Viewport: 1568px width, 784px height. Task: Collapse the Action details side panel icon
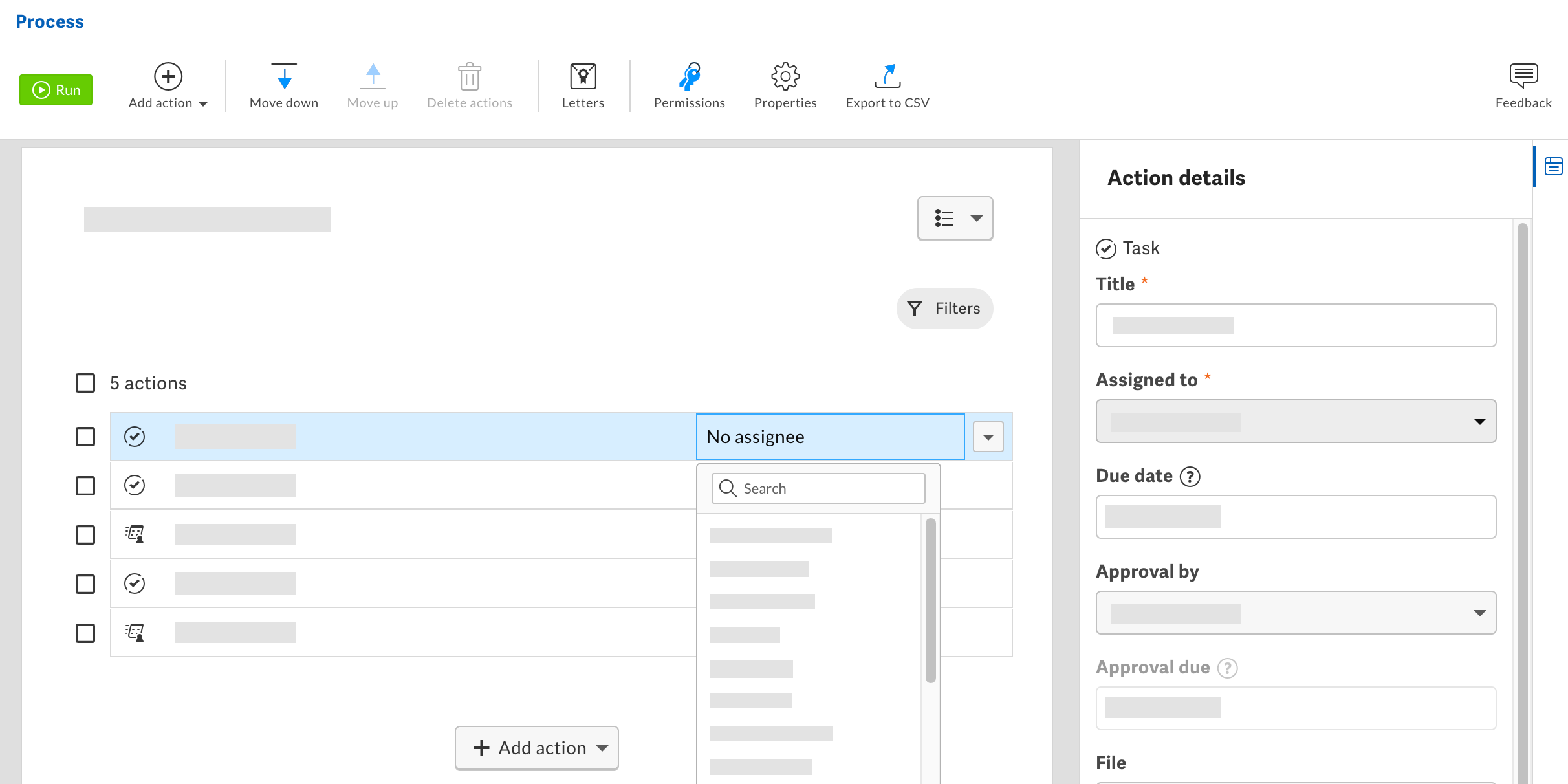pos(1553,166)
